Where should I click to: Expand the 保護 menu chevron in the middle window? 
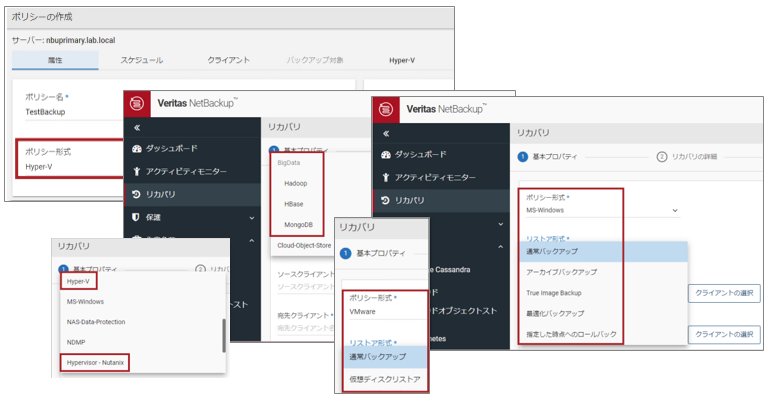point(252,218)
